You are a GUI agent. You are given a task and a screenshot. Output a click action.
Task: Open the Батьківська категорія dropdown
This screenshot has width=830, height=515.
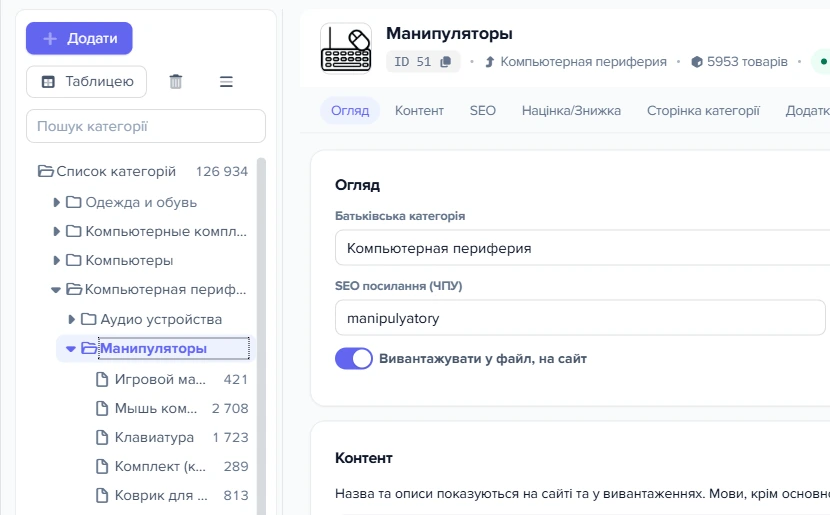point(582,248)
